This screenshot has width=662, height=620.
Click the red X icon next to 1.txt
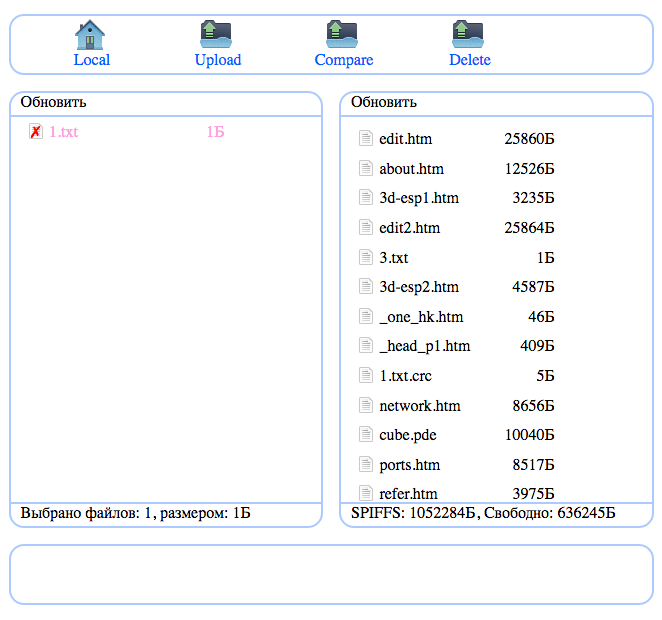pos(36,131)
